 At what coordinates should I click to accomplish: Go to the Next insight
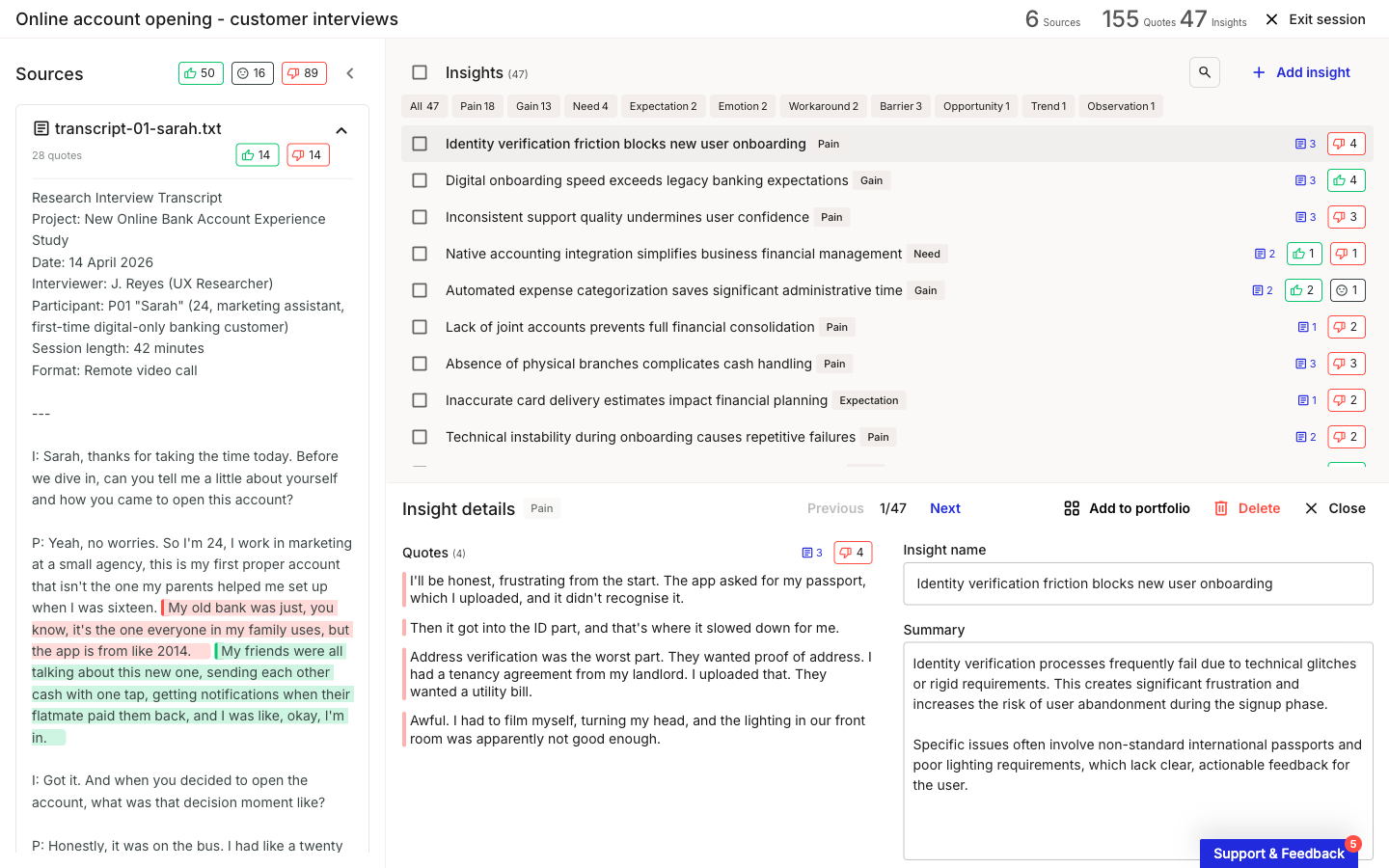[x=945, y=508]
